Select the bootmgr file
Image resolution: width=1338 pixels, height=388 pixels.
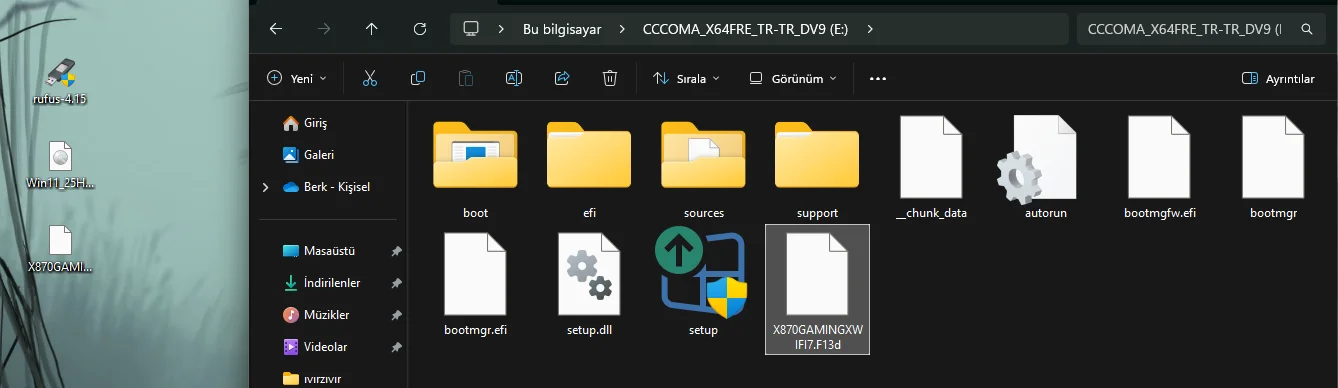(x=1273, y=168)
